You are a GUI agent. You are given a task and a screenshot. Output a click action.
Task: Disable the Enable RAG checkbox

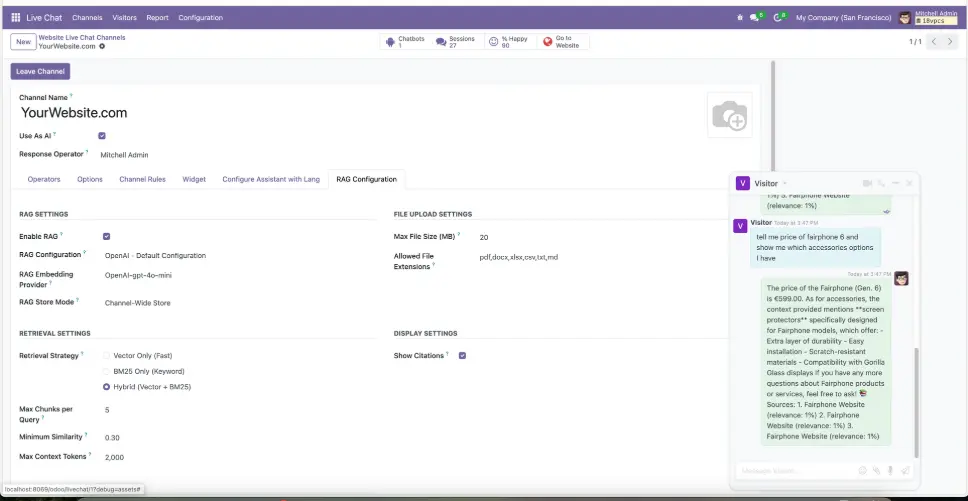coord(106,236)
